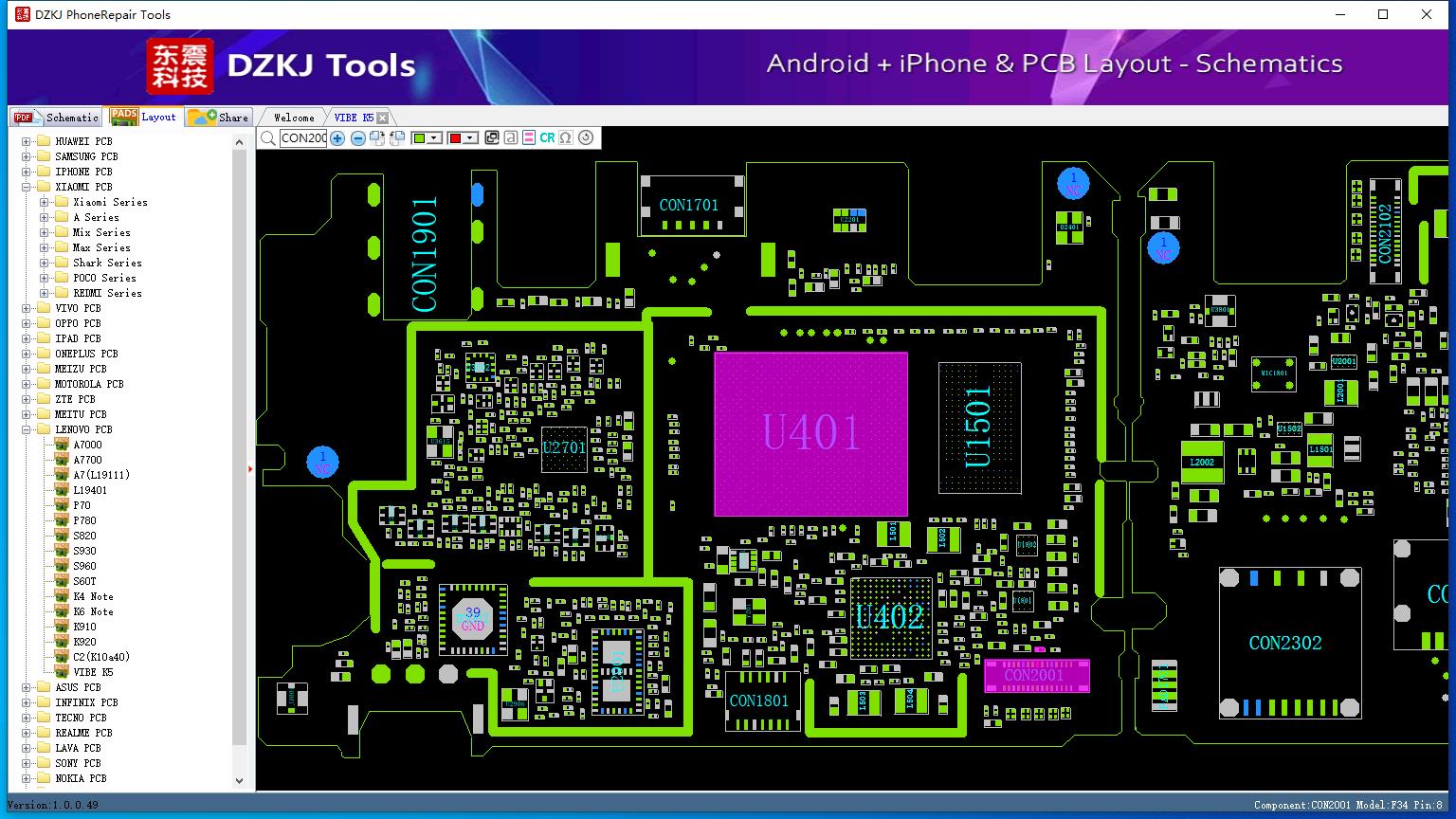1456x819 pixels.
Task: Zoom out with the blue minus icon
Action: tap(358, 138)
